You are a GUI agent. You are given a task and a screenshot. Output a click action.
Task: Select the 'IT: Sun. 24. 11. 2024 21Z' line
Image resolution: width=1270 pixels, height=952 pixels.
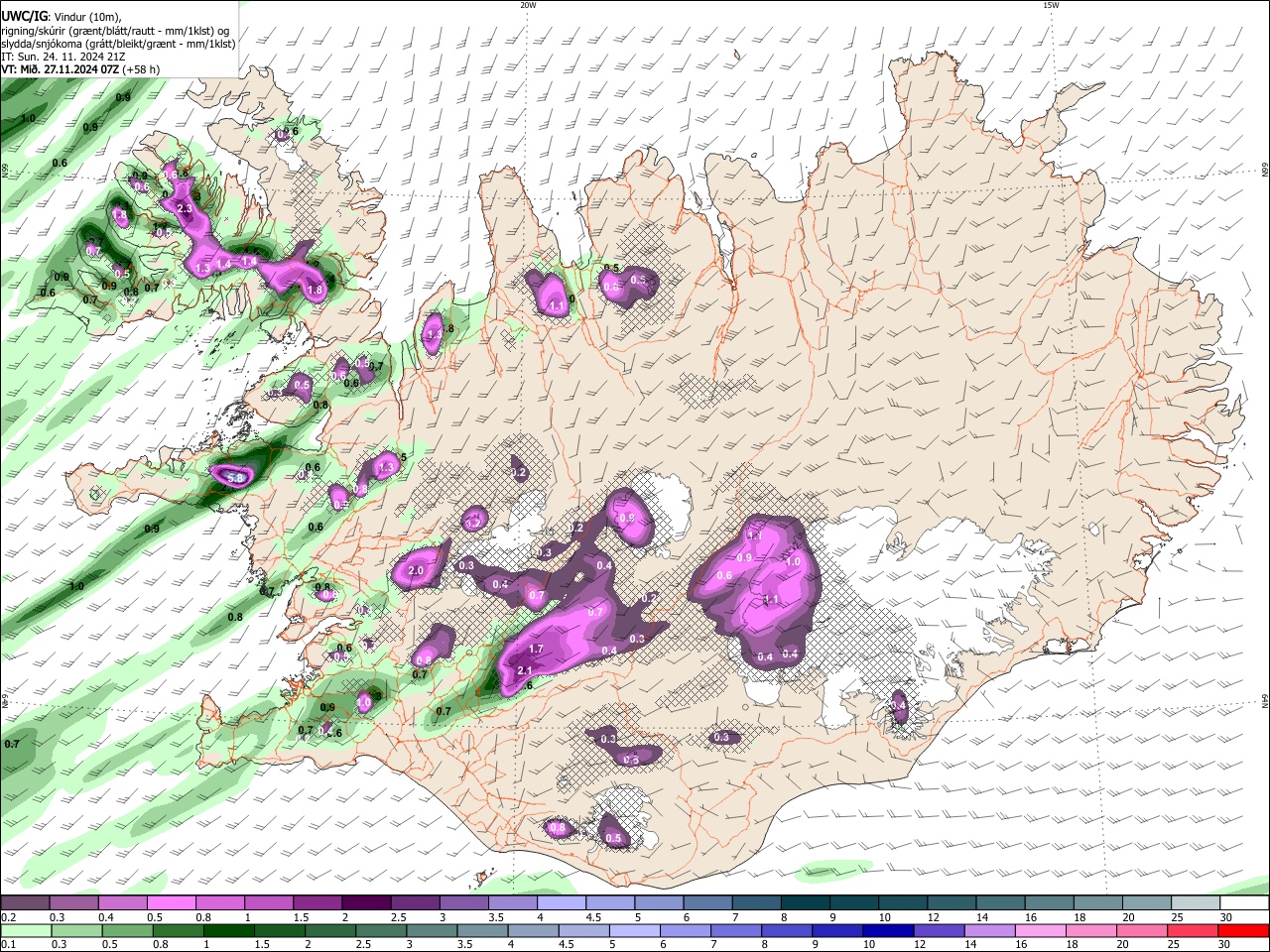(63, 57)
